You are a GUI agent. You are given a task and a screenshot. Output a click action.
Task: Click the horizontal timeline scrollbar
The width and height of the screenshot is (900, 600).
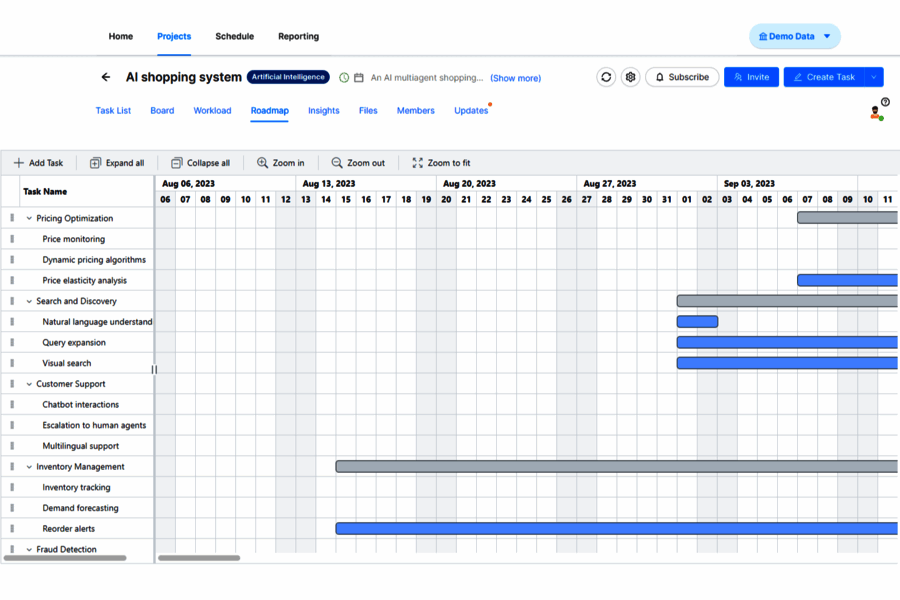198,558
